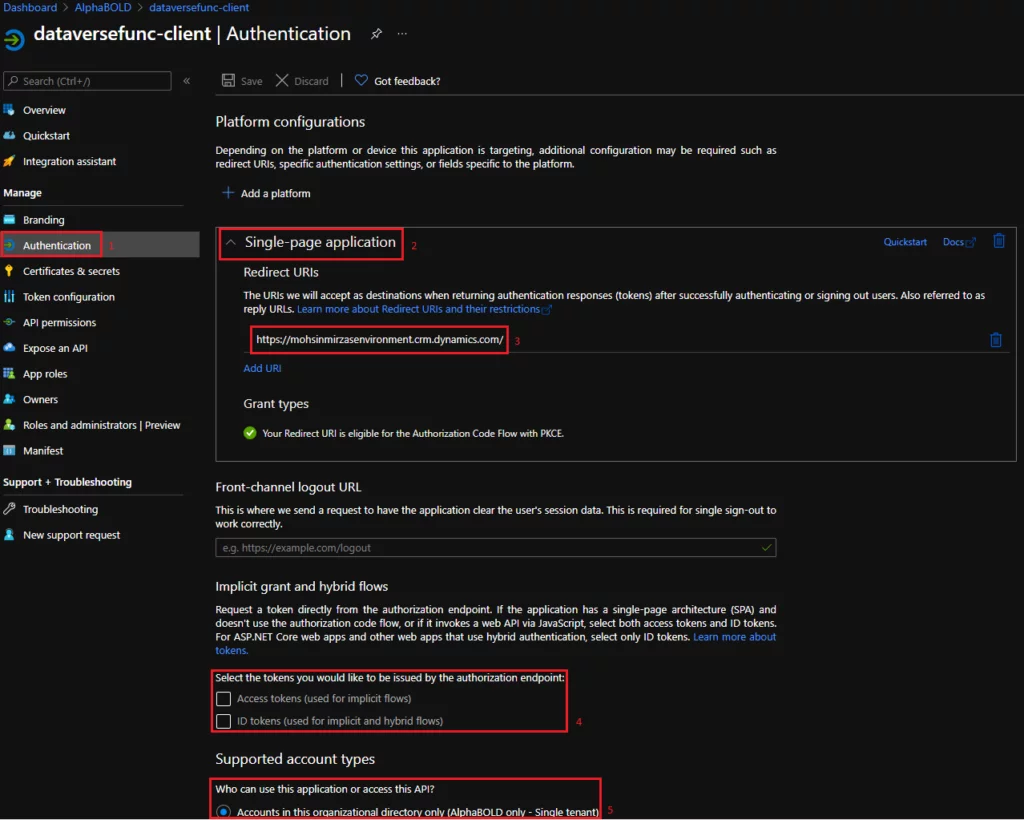Delete the dynamics.com redirect URI via trash icon
The width and height of the screenshot is (1024, 820).
pyautogui.click(x=995, y=339)
